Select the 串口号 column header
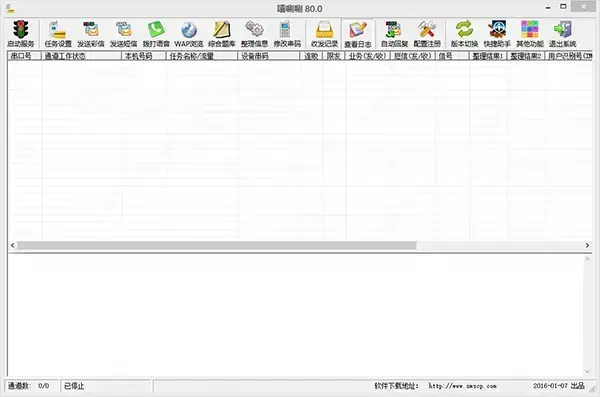 pyautogui.click(x=24, y=56)
